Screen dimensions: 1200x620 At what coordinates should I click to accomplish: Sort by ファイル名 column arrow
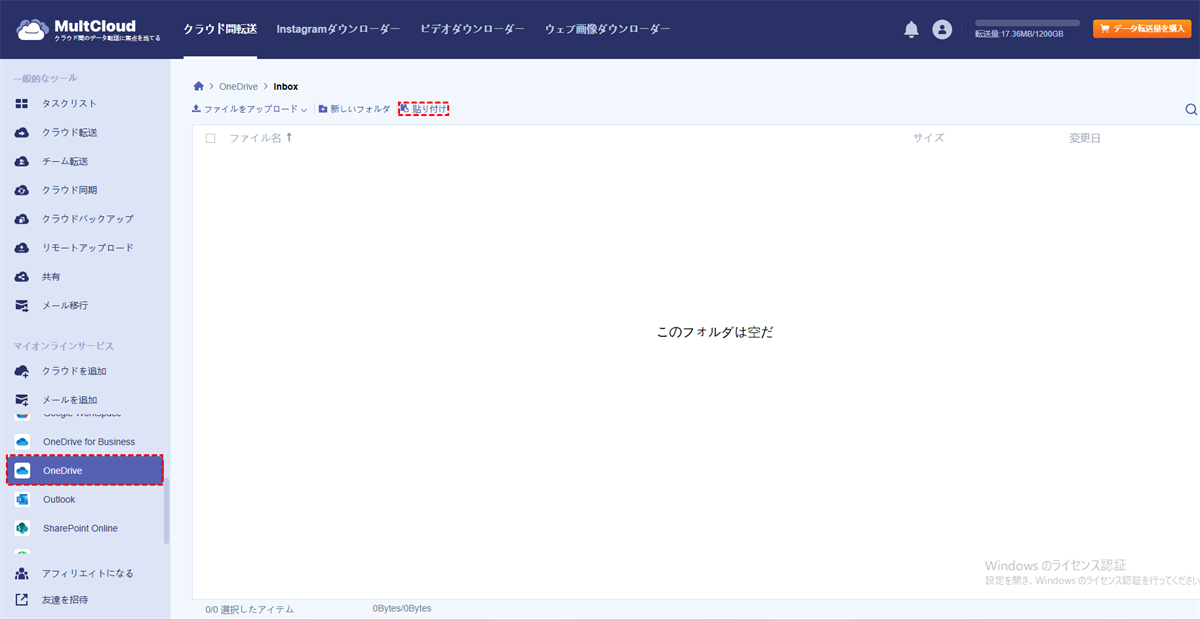(289, 138)
